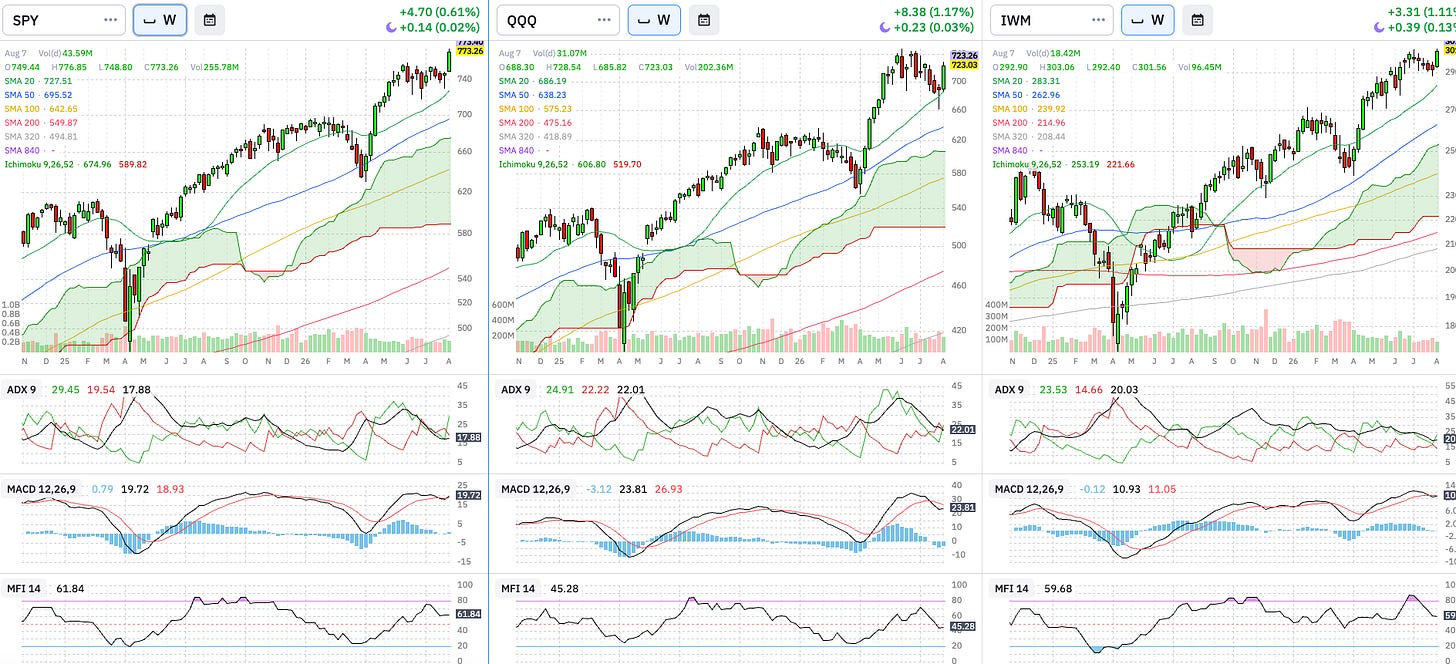The height and width of the screenshot is (664, 1456).
Task: Select the SMA 320 legend in QQQ chart
Action: pos(536,136)
